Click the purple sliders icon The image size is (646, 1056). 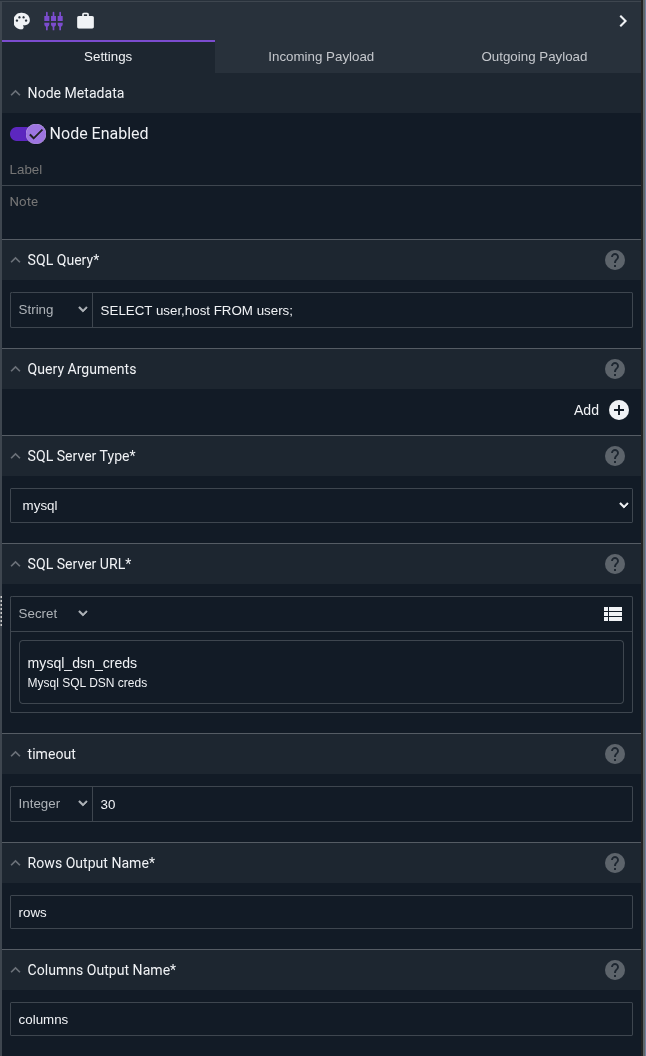(x=54, y=21)
